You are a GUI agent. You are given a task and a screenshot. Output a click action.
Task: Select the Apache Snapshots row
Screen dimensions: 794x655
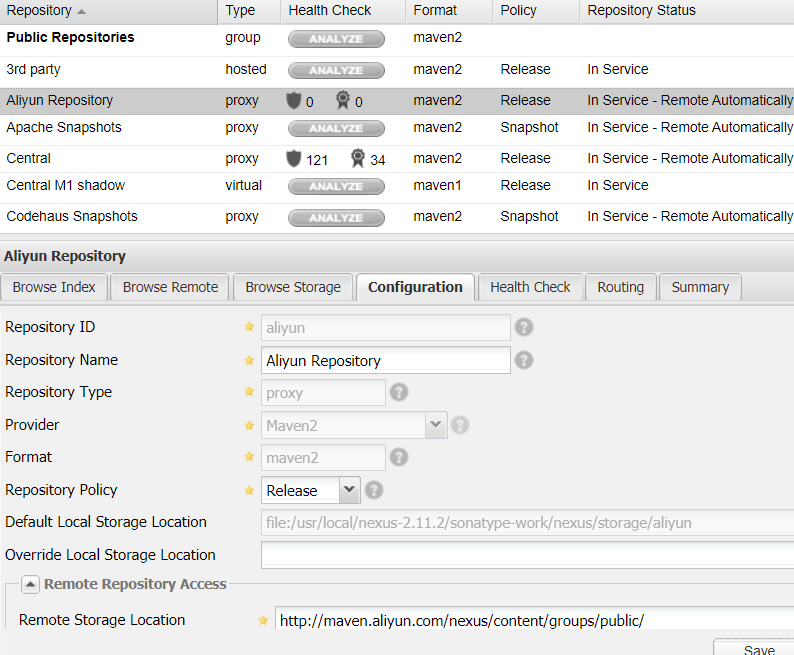coord(397,129)
